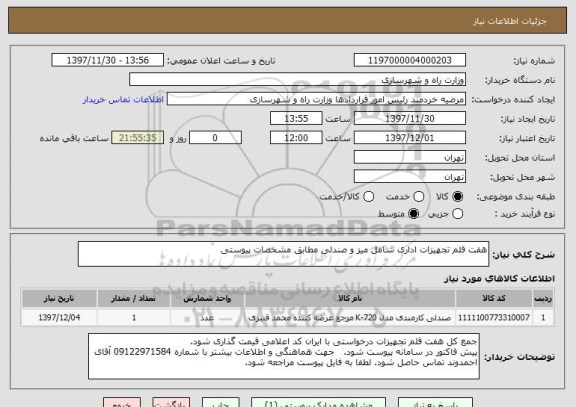Open اطلاعات تماس خریدار link
This screenshot has width=576, height=407.
tap(123, 100)
